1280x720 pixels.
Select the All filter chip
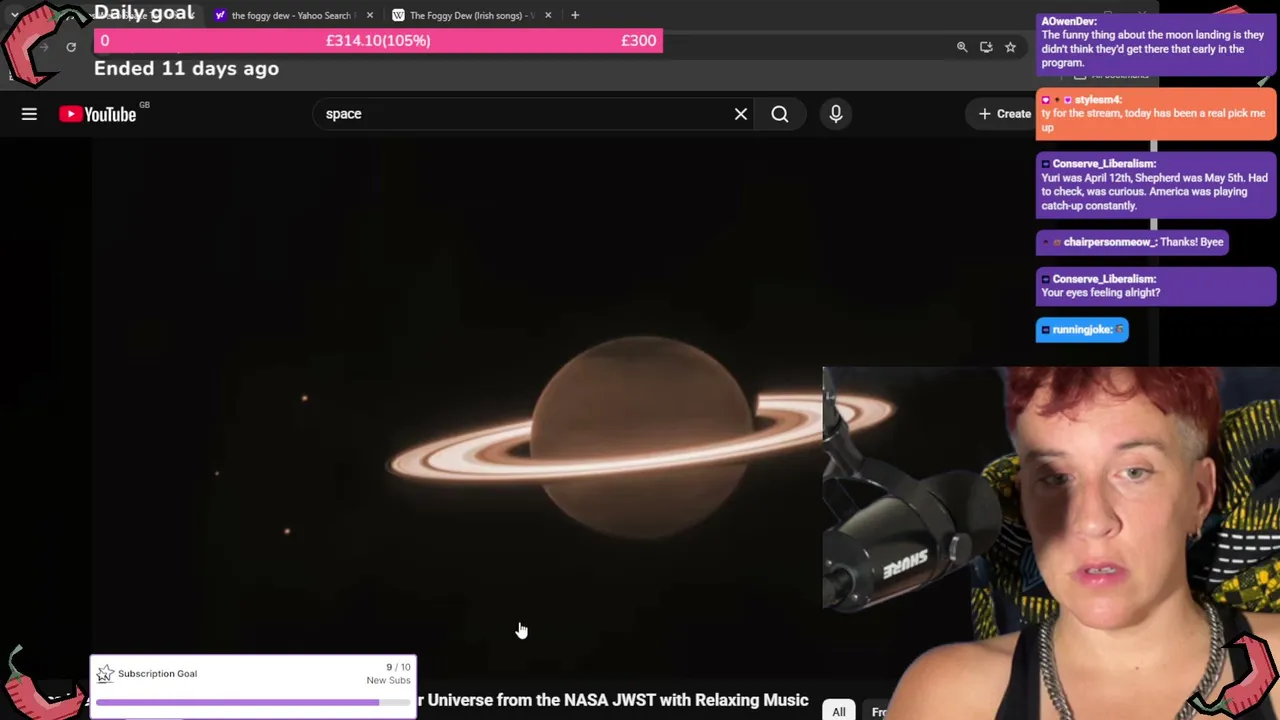(x=839, y=711)
